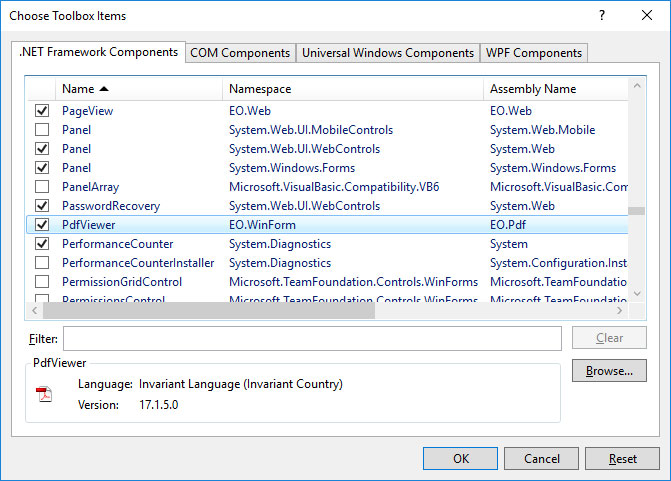Uncheck the PageView checkbox
This screenshot has width=671, height=481.
[42, 111]
